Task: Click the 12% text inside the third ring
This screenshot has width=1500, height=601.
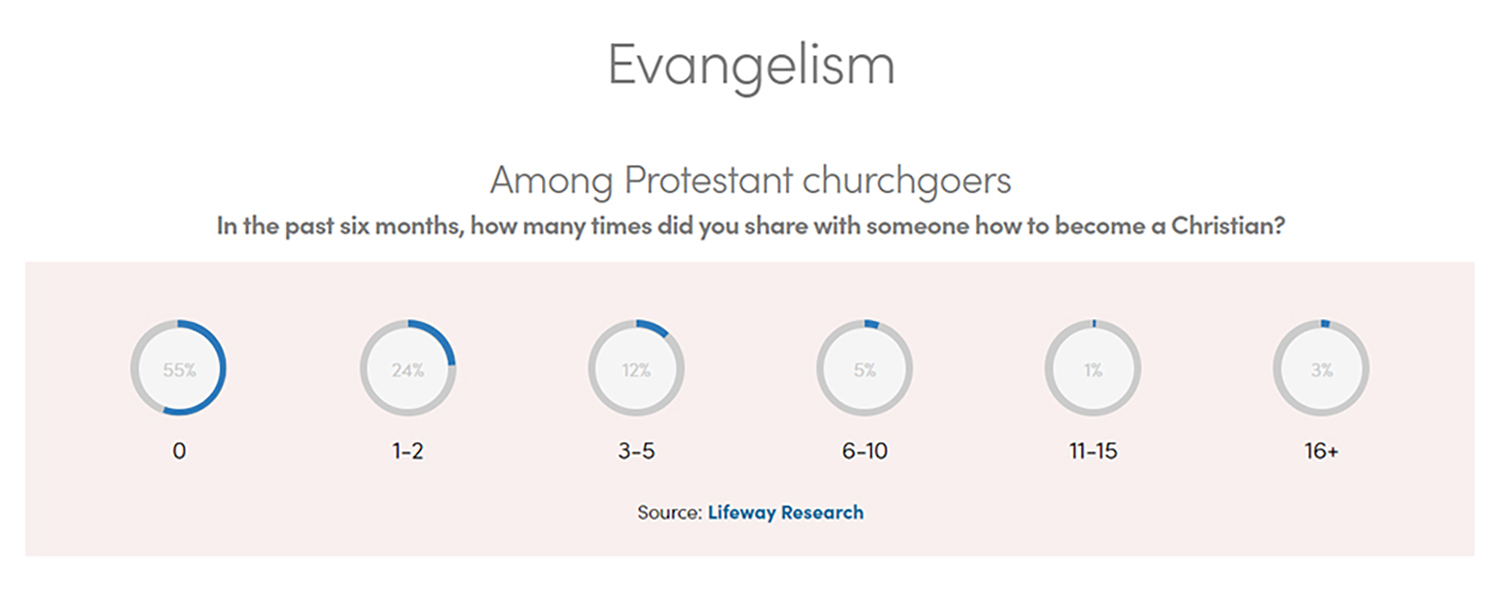Action: point(636,370)
